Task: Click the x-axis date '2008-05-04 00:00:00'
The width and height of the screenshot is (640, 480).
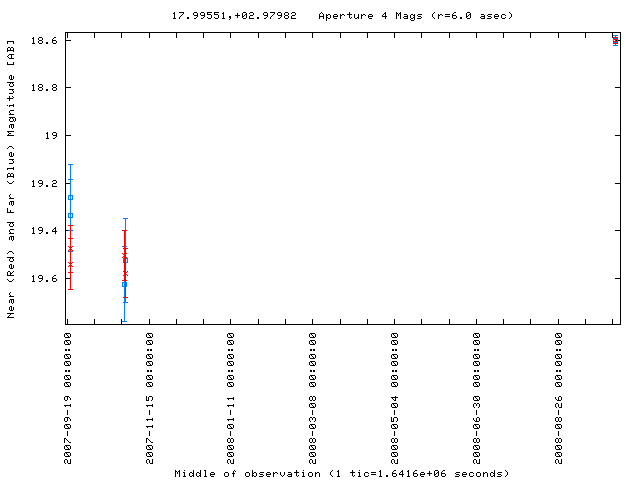Action: [x=395, y=398]
